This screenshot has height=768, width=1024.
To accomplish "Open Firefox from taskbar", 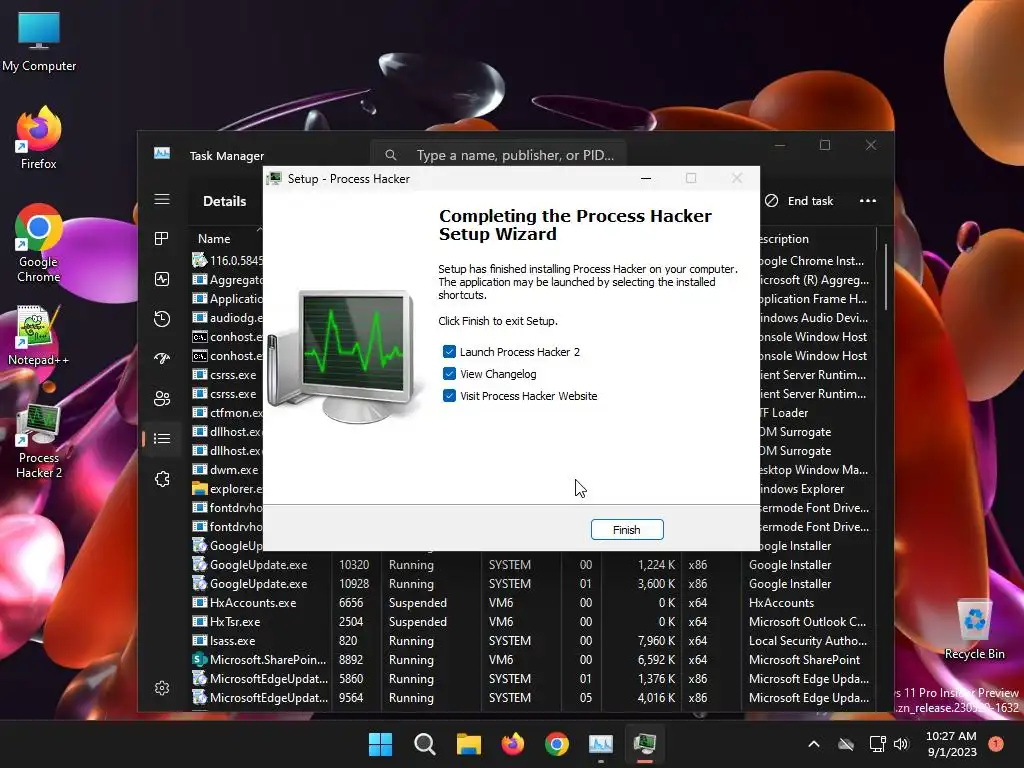I will click(x=513, y=744).
